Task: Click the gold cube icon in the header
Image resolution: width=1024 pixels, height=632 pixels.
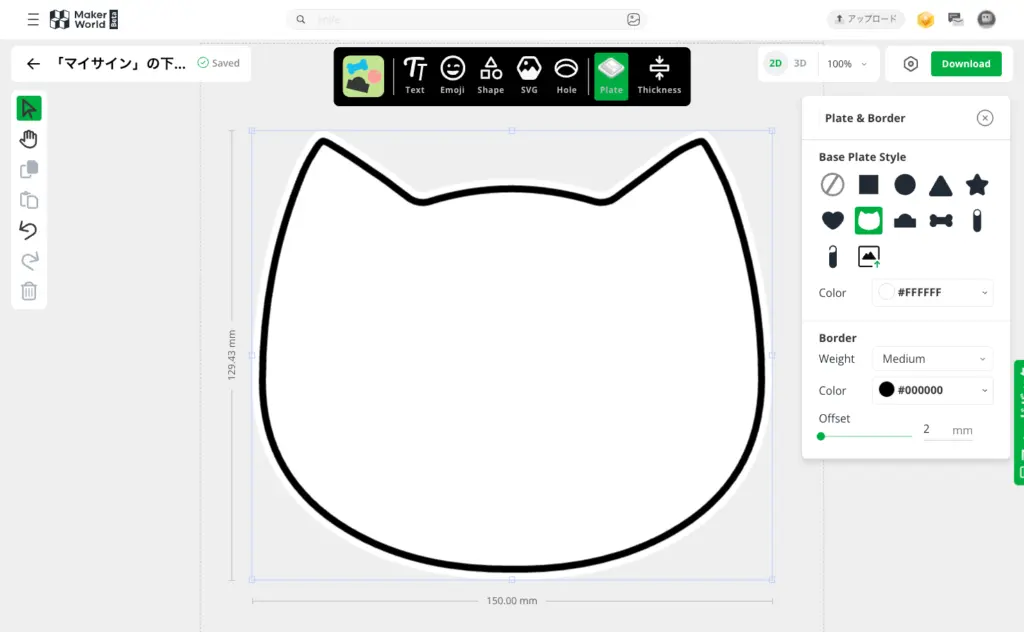Action: (x=925, y=20)
